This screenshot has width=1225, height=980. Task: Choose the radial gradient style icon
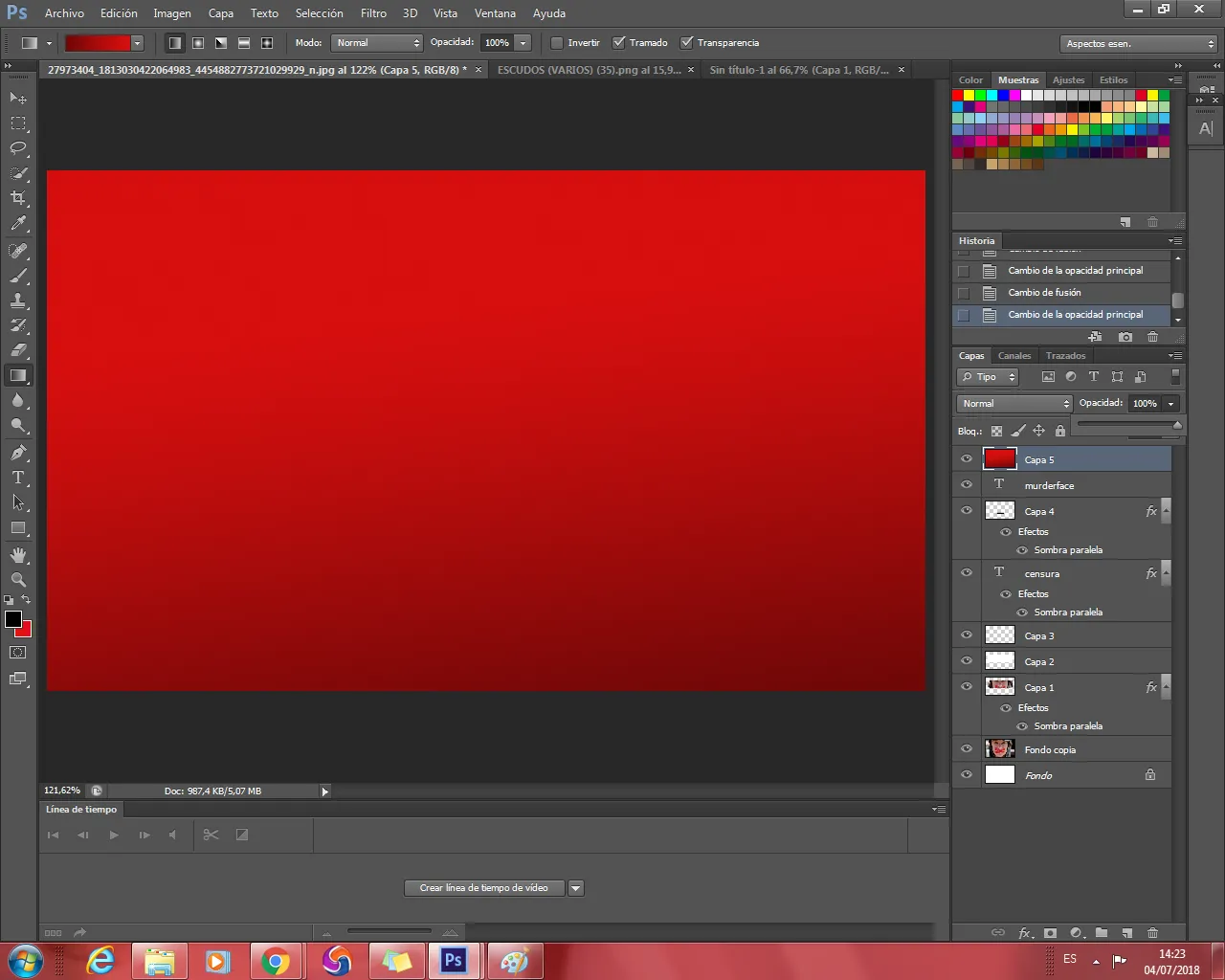pyautogui.click(x=198, y=43)
